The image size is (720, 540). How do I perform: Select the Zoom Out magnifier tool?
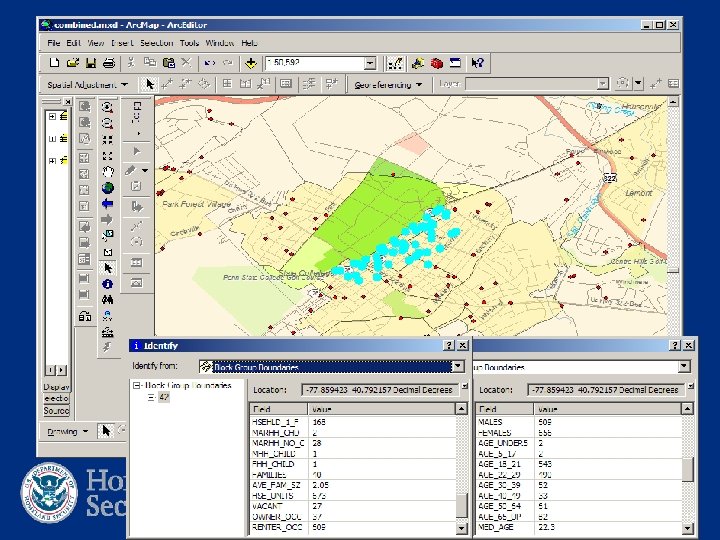(x=107, y=123)
